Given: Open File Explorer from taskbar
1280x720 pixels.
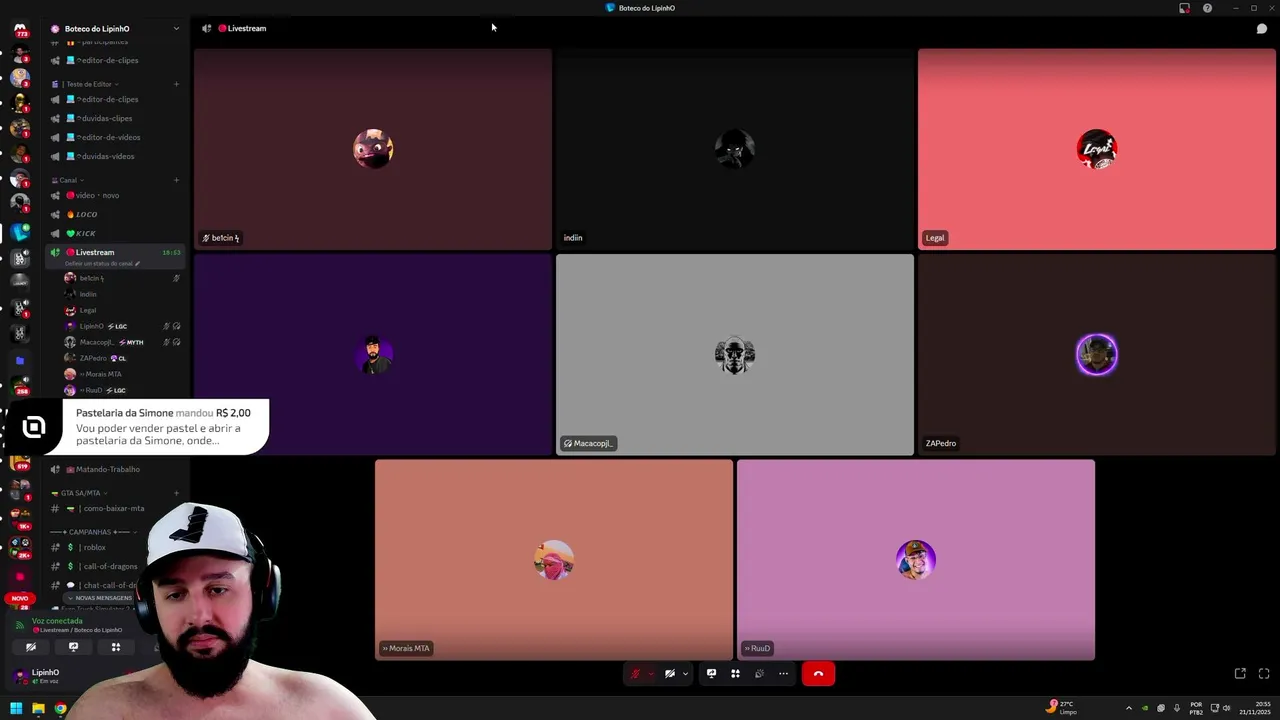Looking at the screenshot, I should pyautogui.click(x=38, y=709).
